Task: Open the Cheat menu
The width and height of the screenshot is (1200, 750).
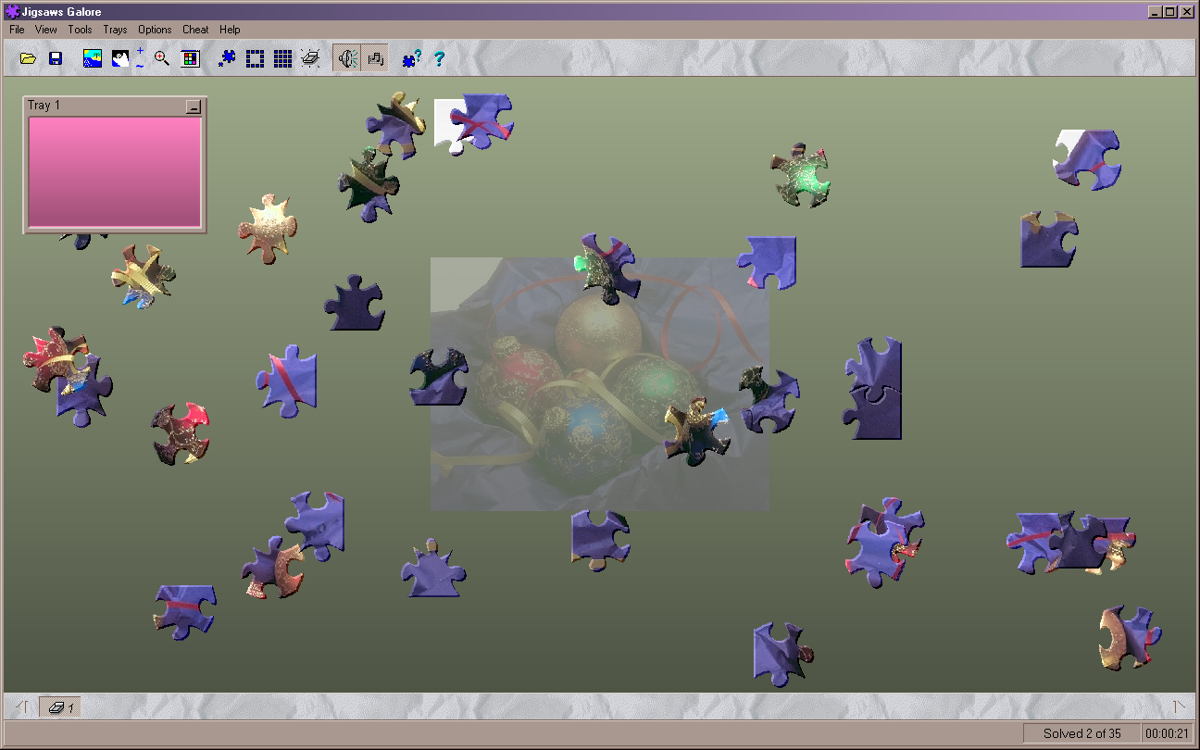Action: pyautogui.click(x=195, y=29)
